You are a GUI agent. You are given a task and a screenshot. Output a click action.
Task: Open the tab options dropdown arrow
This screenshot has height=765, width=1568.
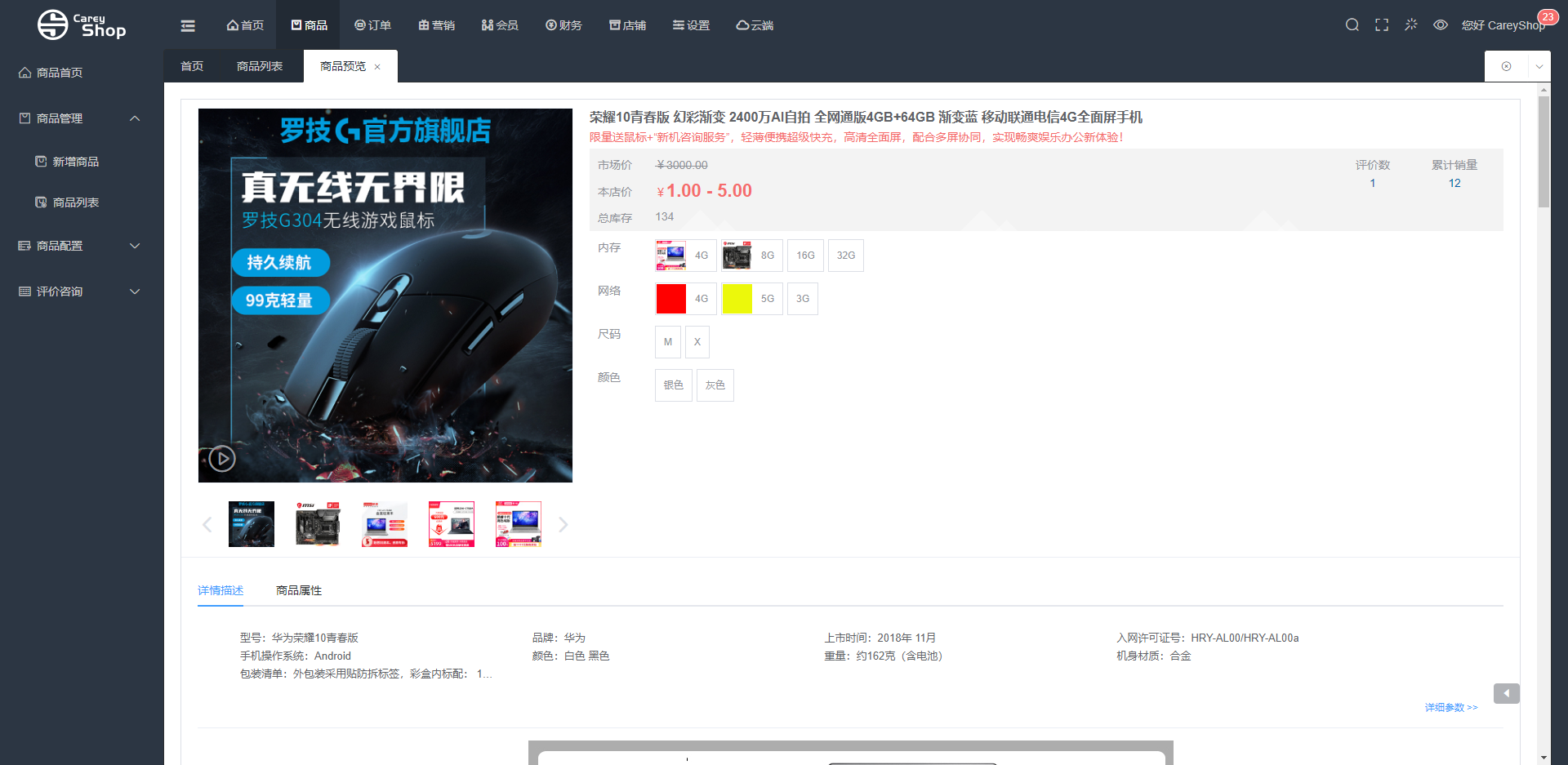pos(1539,66)
